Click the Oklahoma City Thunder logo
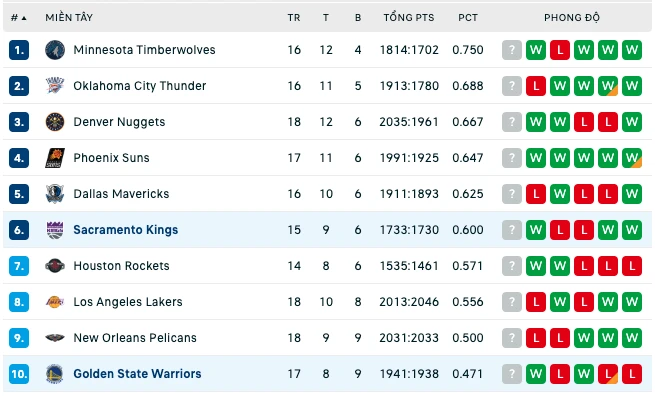 (55, 86)
